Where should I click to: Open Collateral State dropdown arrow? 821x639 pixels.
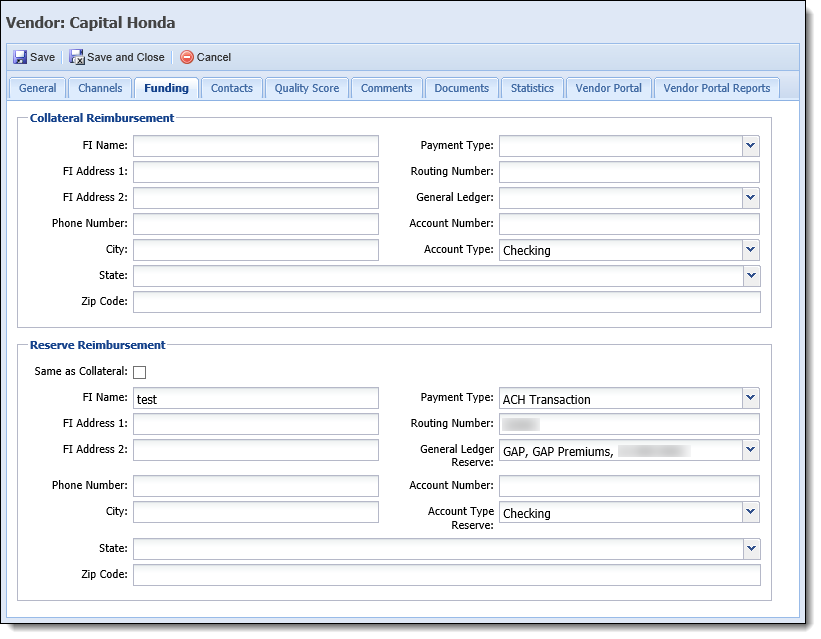(751, 276)
